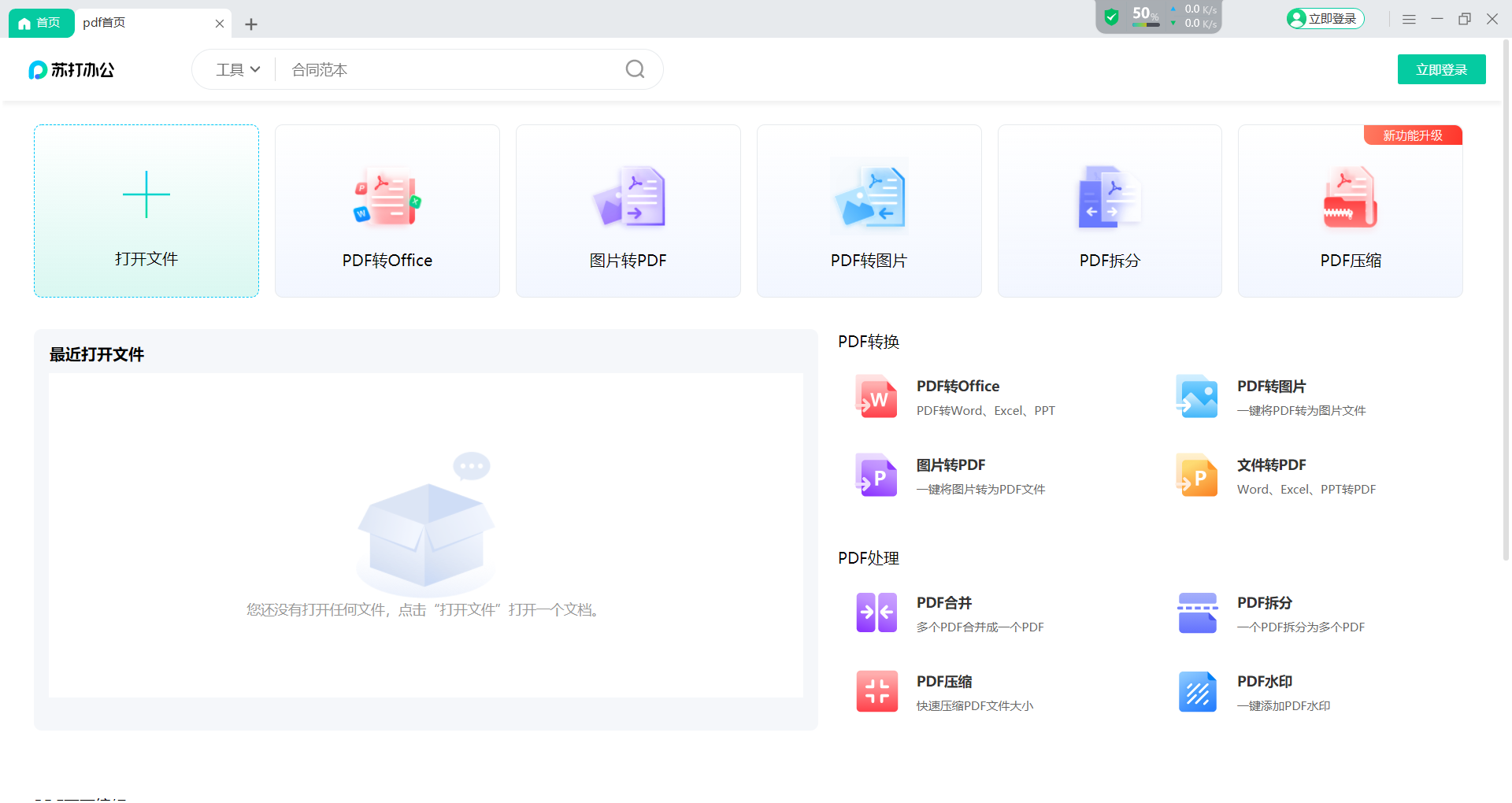
Task: Click the 最近打开文件 heading
Action: coord(97,355)
